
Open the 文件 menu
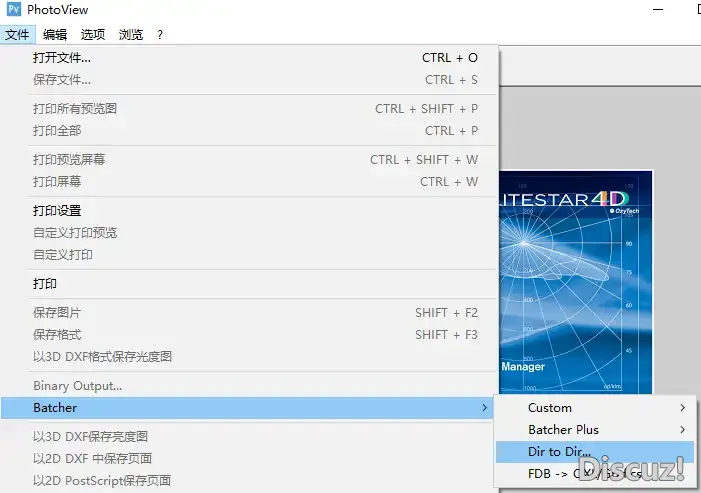pyautogui.click(x=17, y=34)
